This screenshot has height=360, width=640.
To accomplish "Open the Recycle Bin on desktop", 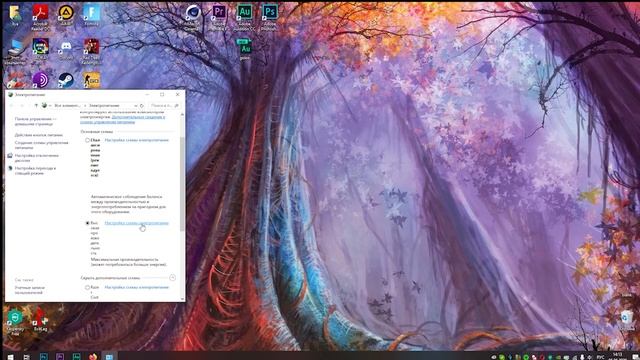I will tap(626, 319).
